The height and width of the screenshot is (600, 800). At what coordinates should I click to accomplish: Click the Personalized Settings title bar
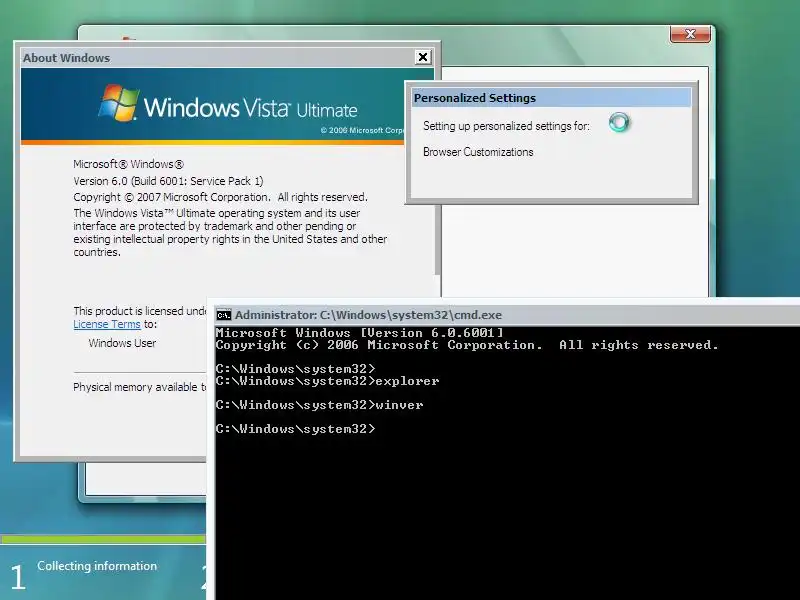[x=551, y=97]
